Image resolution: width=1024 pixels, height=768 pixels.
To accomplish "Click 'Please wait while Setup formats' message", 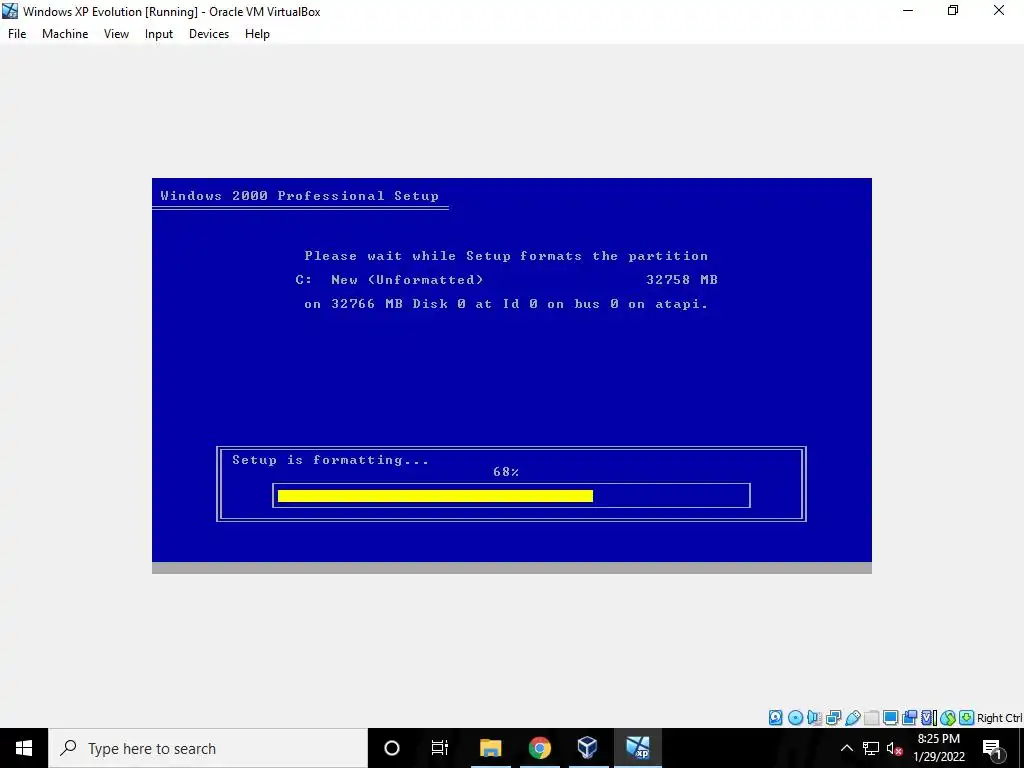I will click(x=506, y=256).
